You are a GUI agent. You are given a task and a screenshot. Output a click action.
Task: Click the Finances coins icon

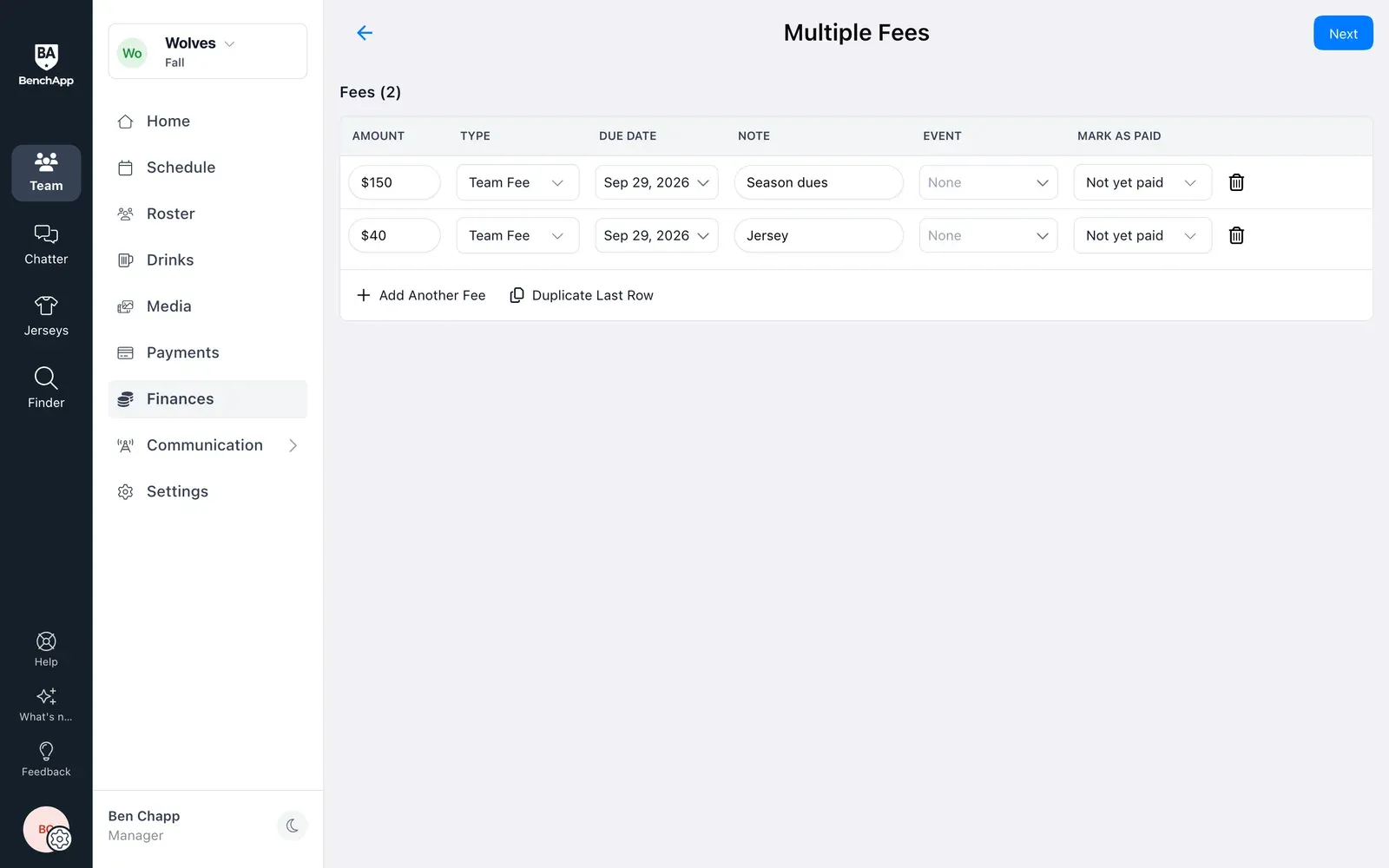click(x=125, y=399)
